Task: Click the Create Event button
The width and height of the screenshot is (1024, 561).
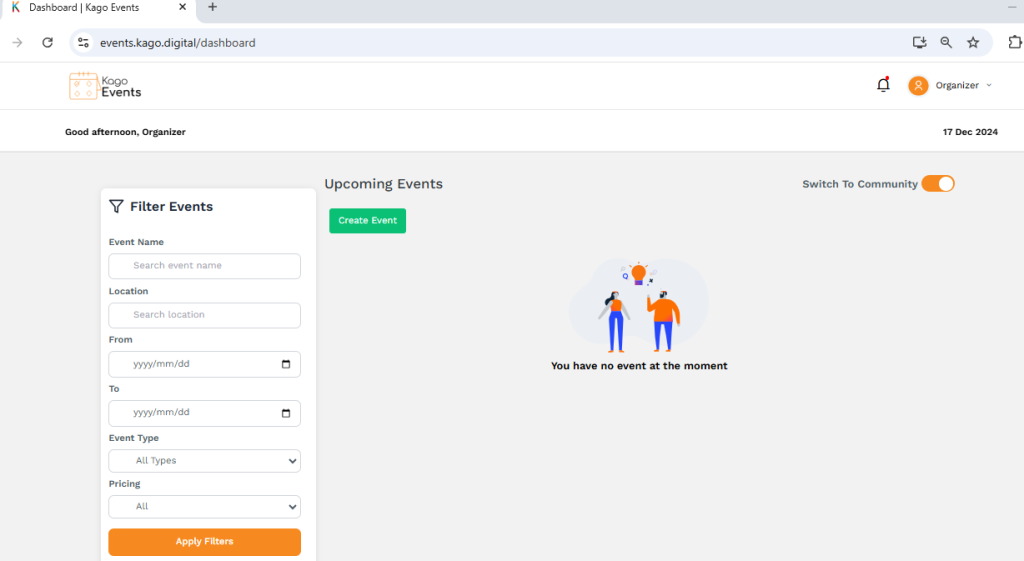Action: coord(367,221)
